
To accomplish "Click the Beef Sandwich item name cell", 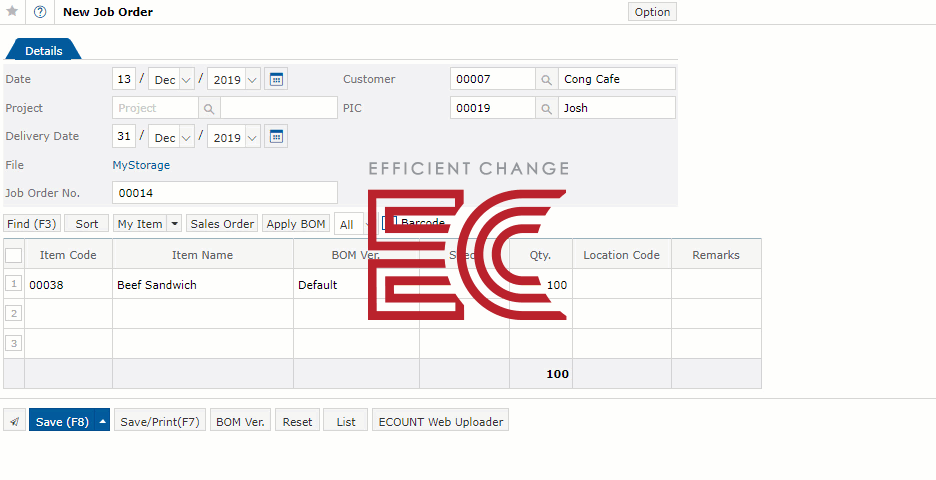I will click(202, 285).
